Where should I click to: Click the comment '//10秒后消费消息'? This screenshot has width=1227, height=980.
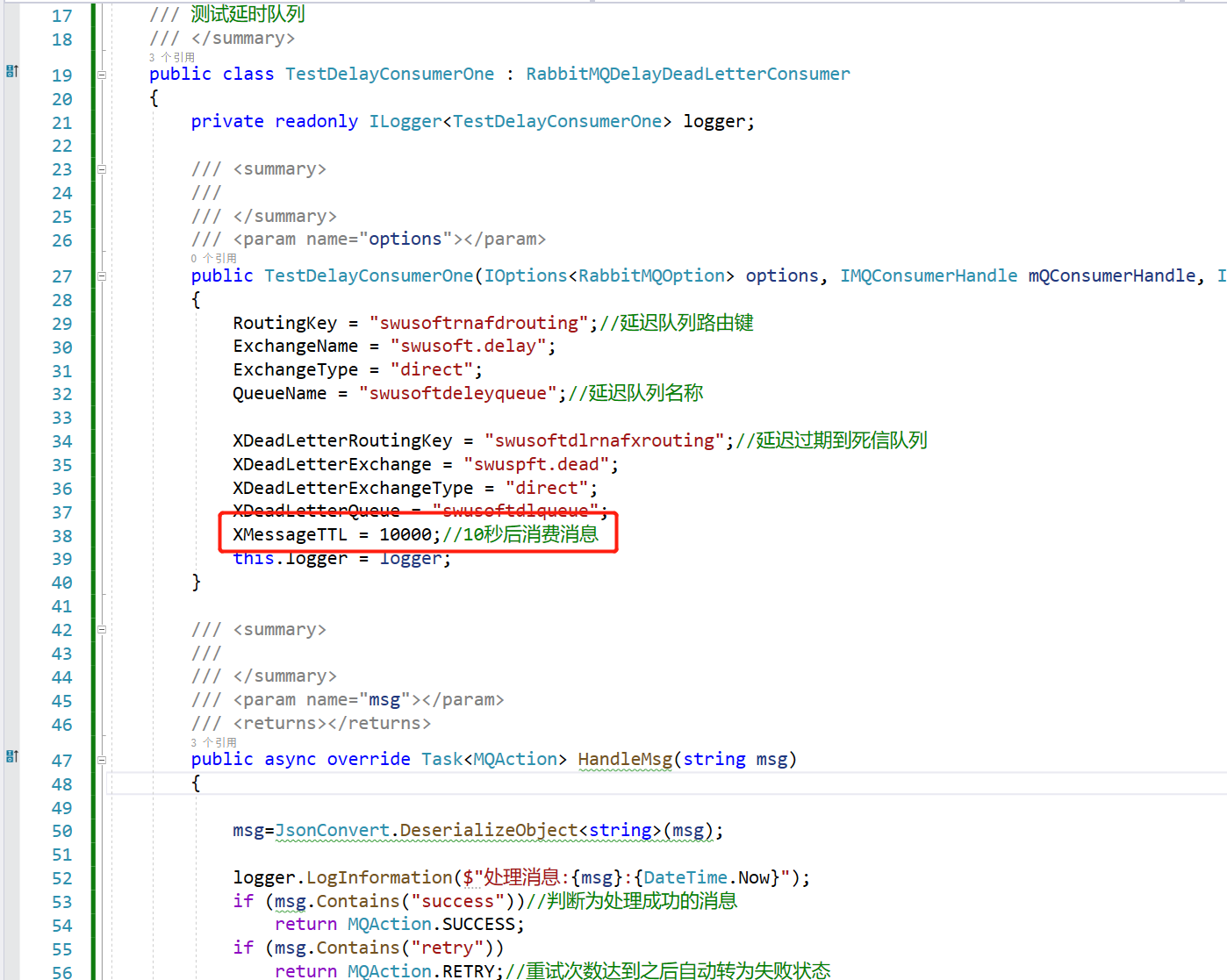pos(520,534)
